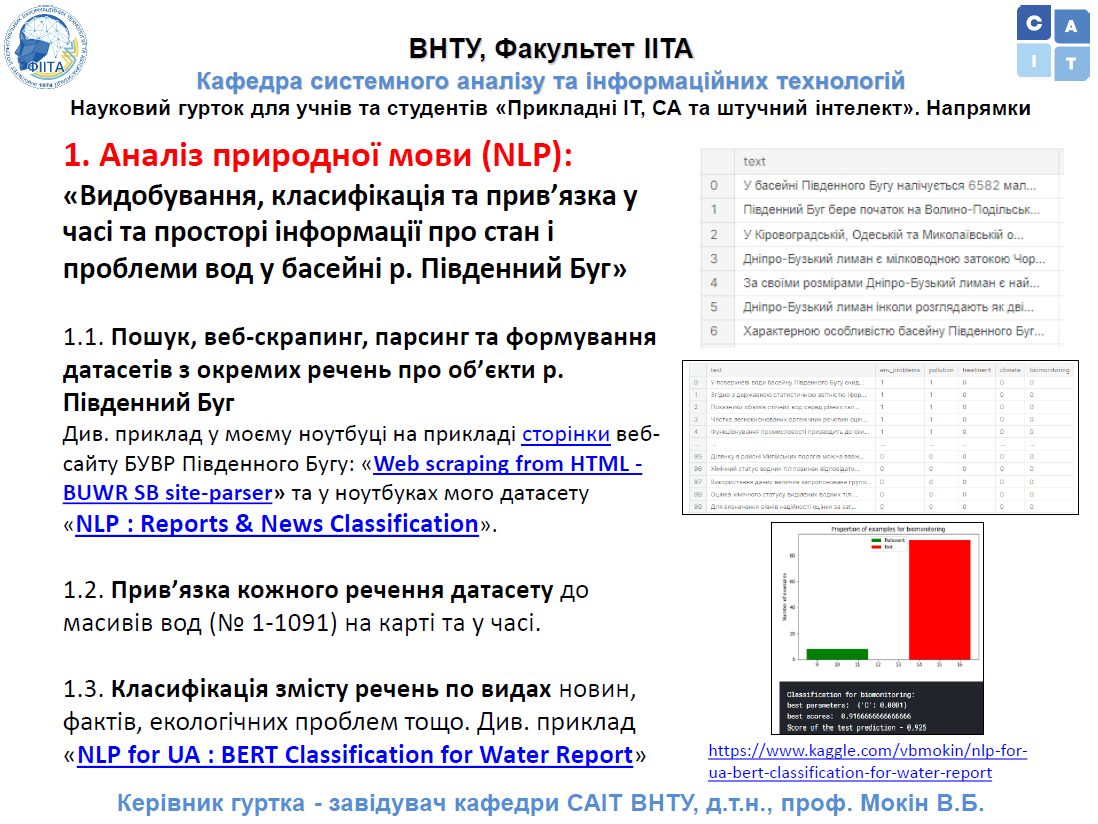This screenshot has height=824, width=1098.
Task: Click 'Кафедра системного аналізу та інформаційних технологій' heading
Action: 550,81
